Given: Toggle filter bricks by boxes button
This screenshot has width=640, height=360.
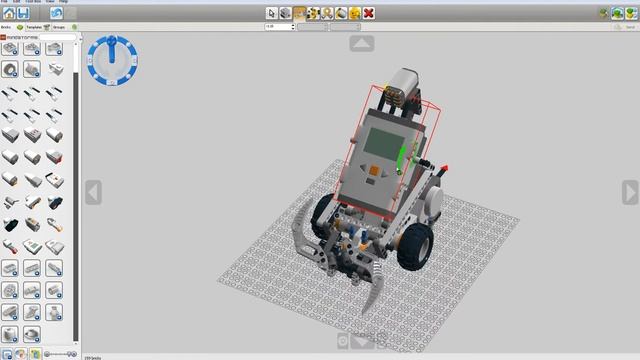Looking at the screenshot, I should coord(7,354).
